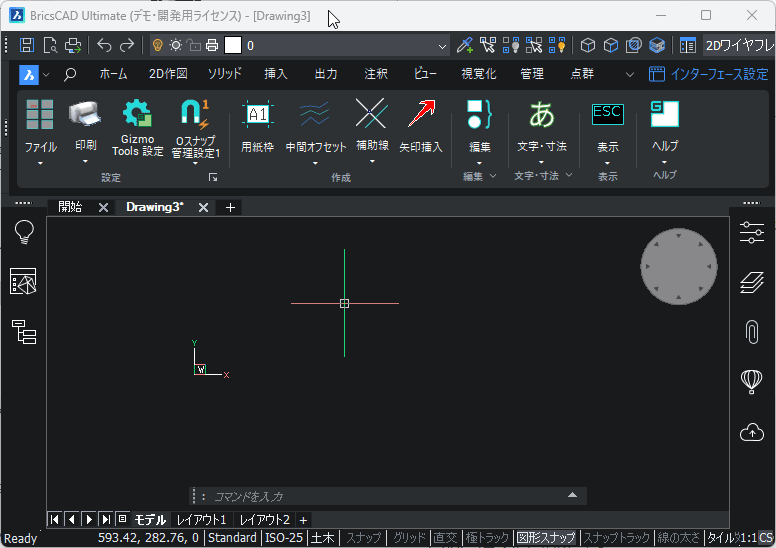The width and height of the screenshot is (776, 548).
Task: Toggle 直交 ortho mode in status bar
Action: 445,538
